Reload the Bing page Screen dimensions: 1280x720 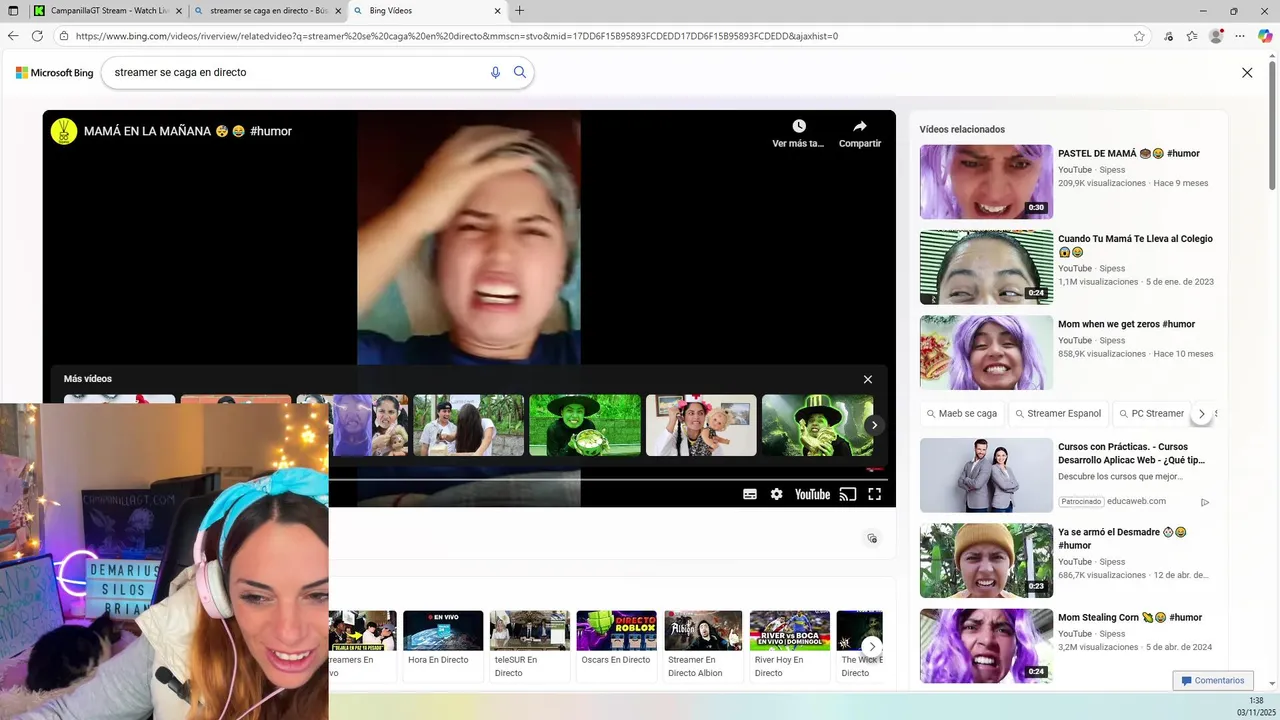pos(37,36)
